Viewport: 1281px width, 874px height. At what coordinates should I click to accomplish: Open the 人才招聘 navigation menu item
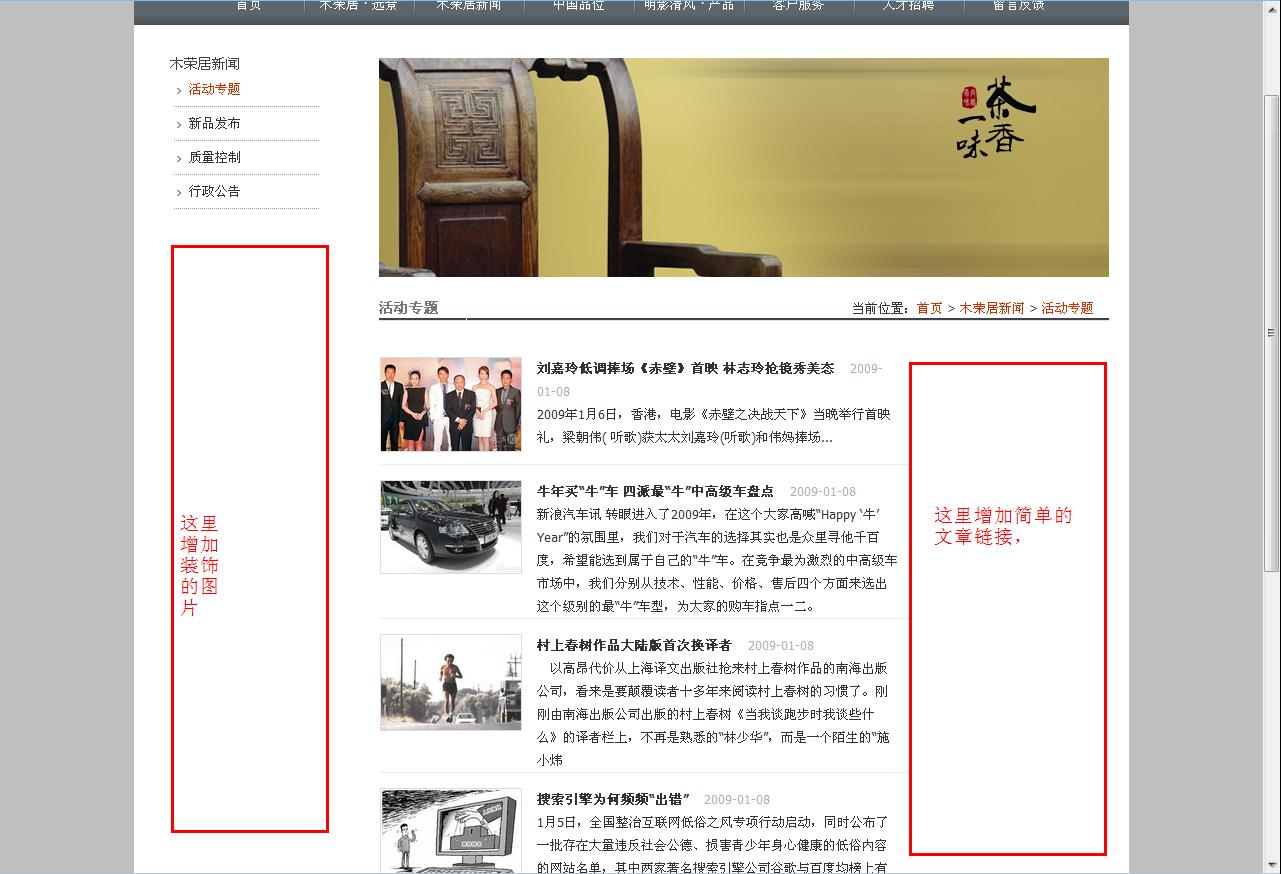[908, 6]
